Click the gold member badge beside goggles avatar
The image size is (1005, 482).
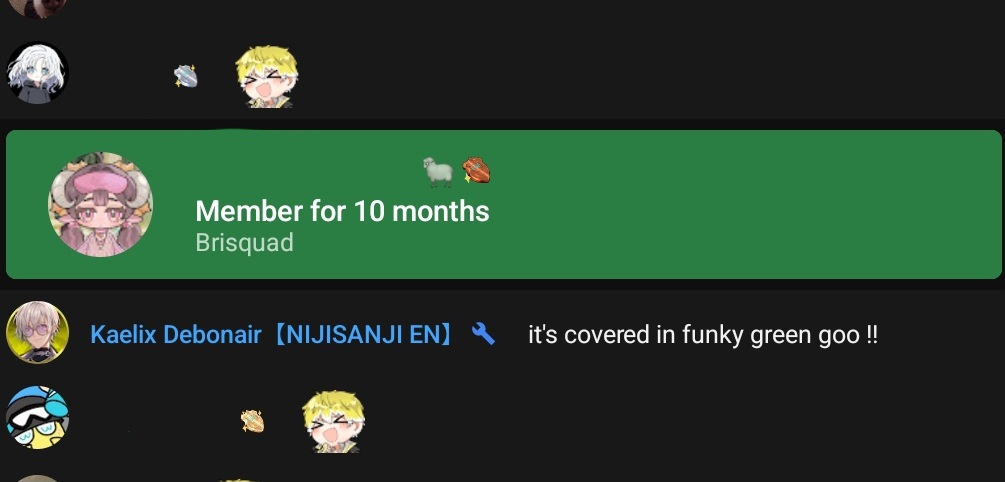click(x=252, y=421)
